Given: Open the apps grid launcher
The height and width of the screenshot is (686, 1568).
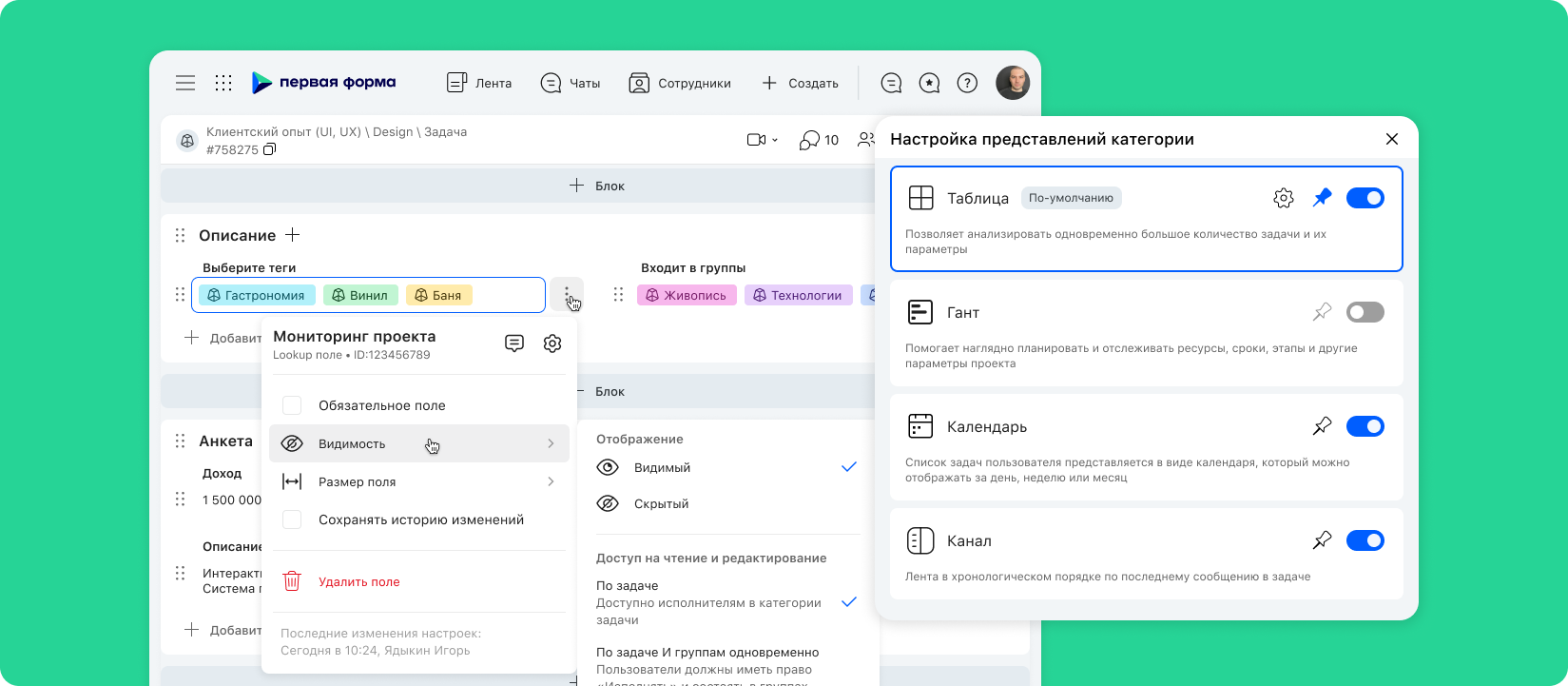Looking at the screenshot, I should click(x=223, y=83).
